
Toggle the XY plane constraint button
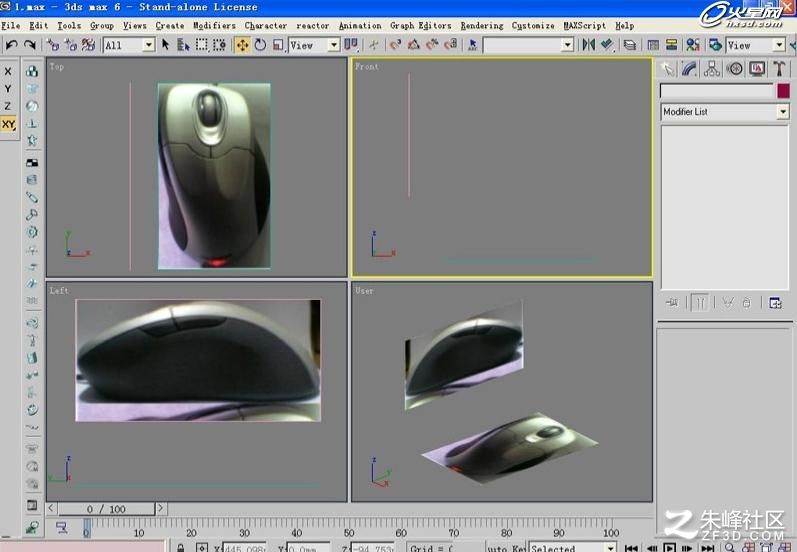9,124
